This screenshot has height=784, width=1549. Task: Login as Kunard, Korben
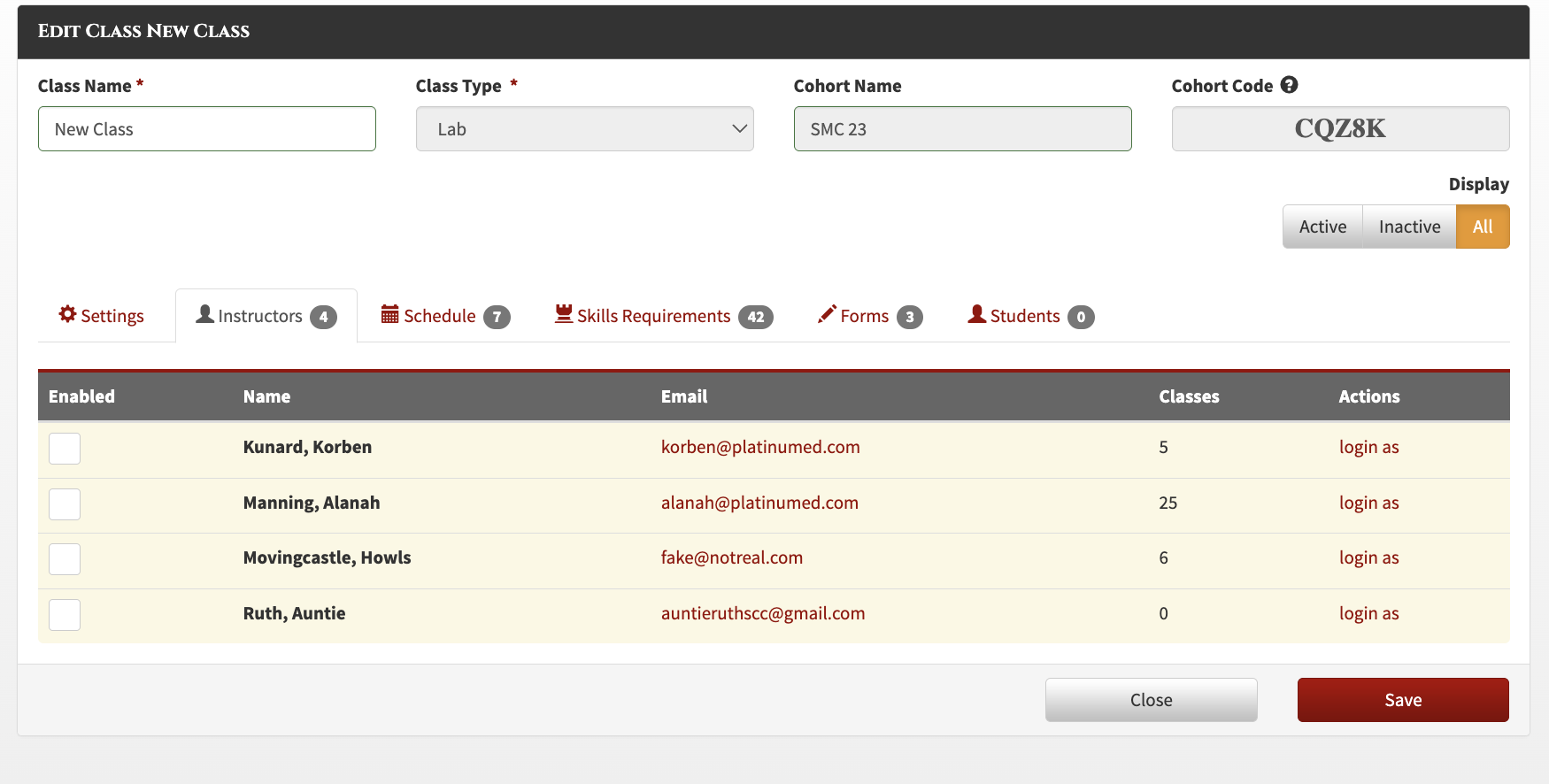(1368, 447)
